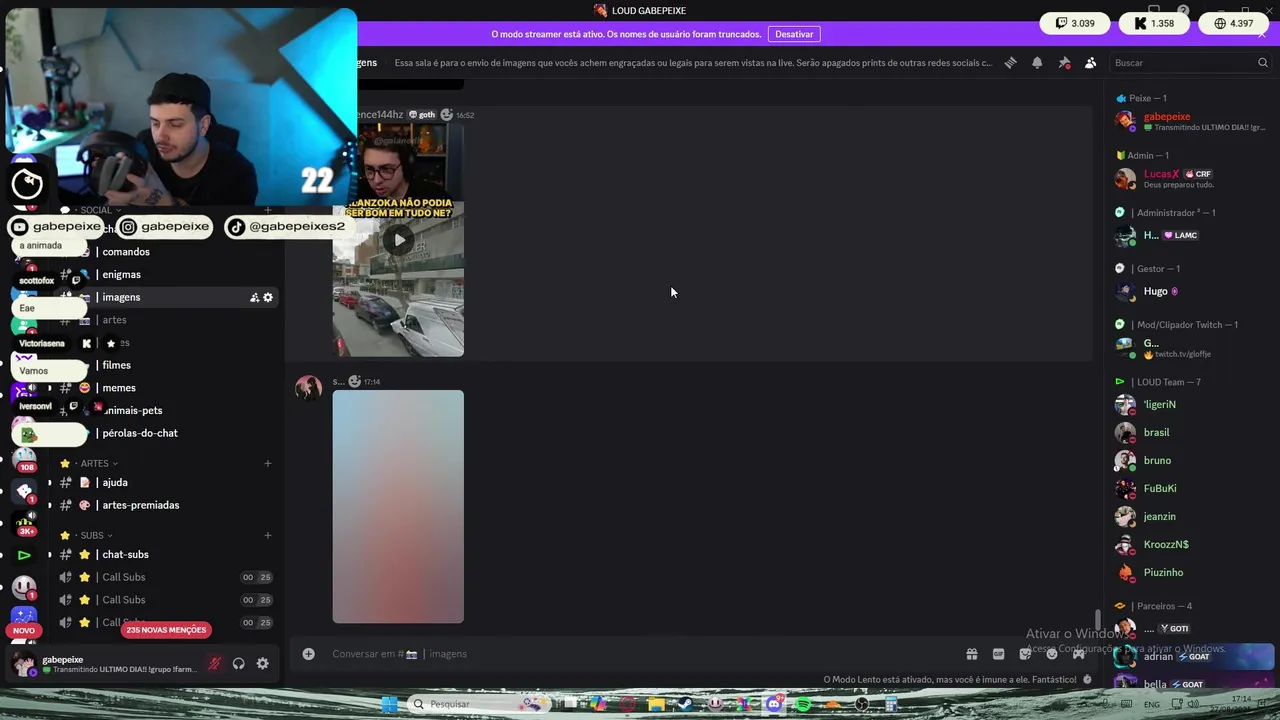Click member 'ligeriN in LOUD Team
The height and width of the screenshot is (720, 1280).
1190,405
